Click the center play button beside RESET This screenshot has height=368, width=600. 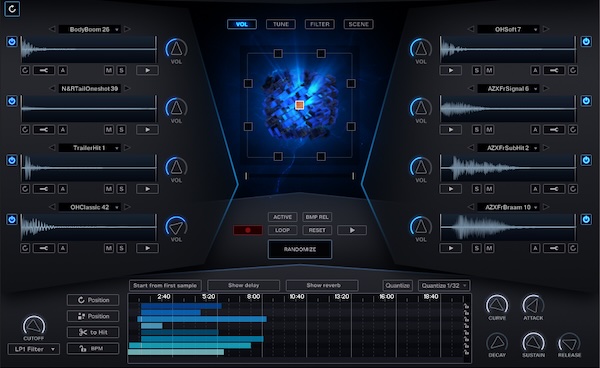[x=352, y=230]
